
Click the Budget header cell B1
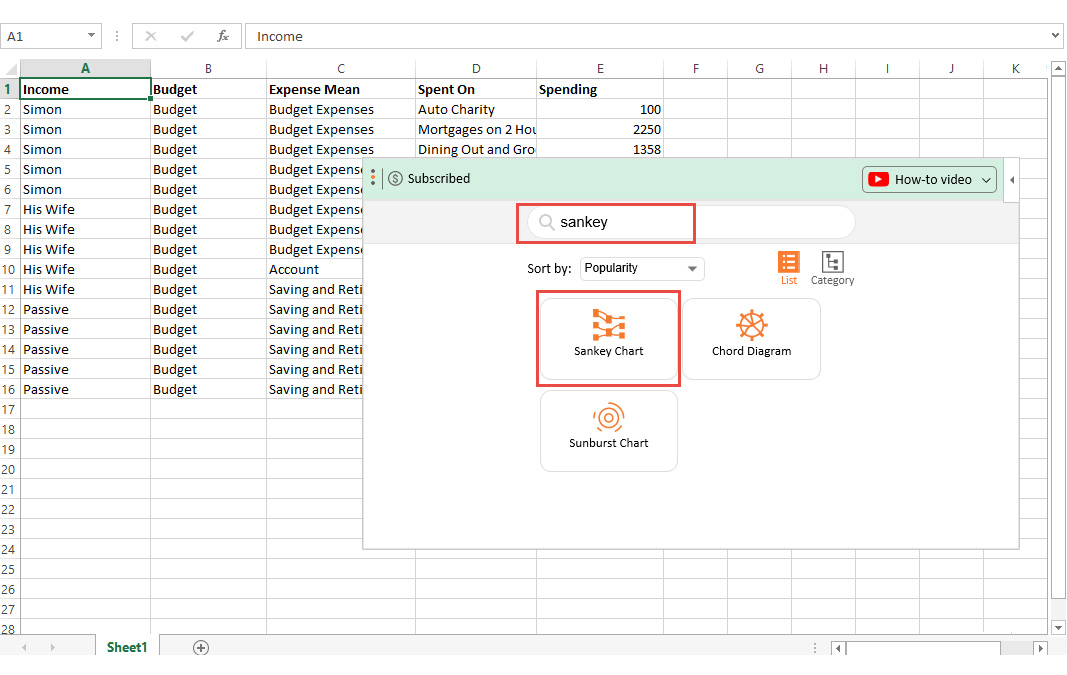(x=208, y=89)
